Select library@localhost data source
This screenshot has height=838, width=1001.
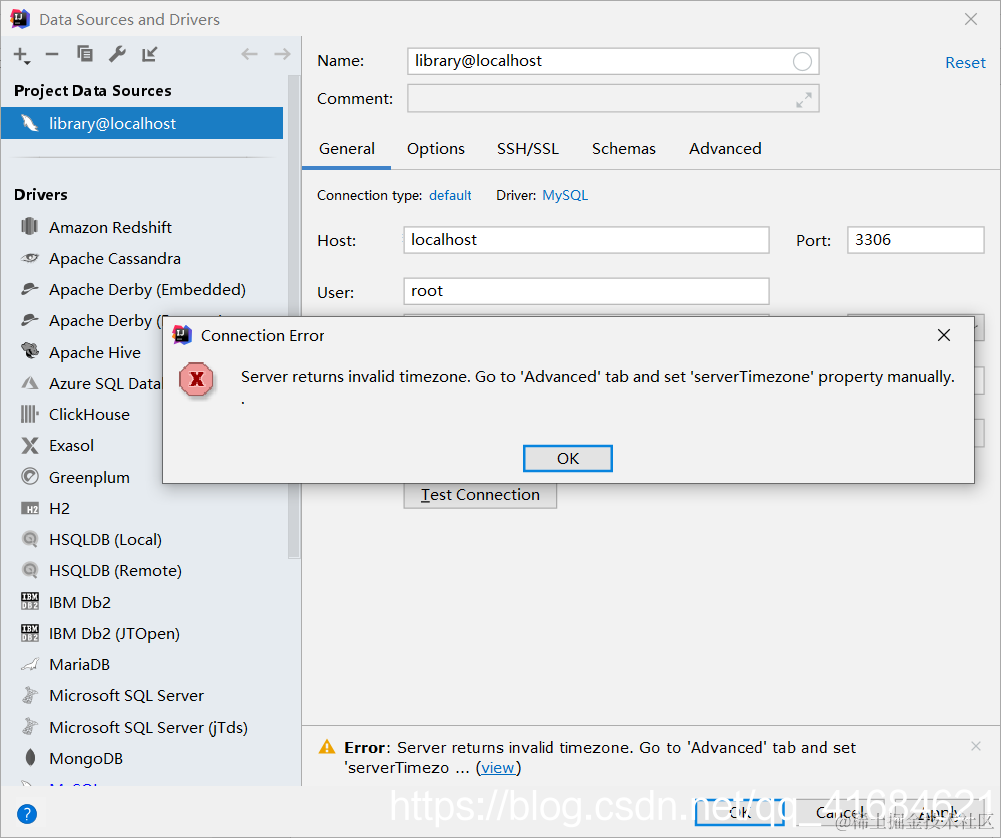pos(142,123)
